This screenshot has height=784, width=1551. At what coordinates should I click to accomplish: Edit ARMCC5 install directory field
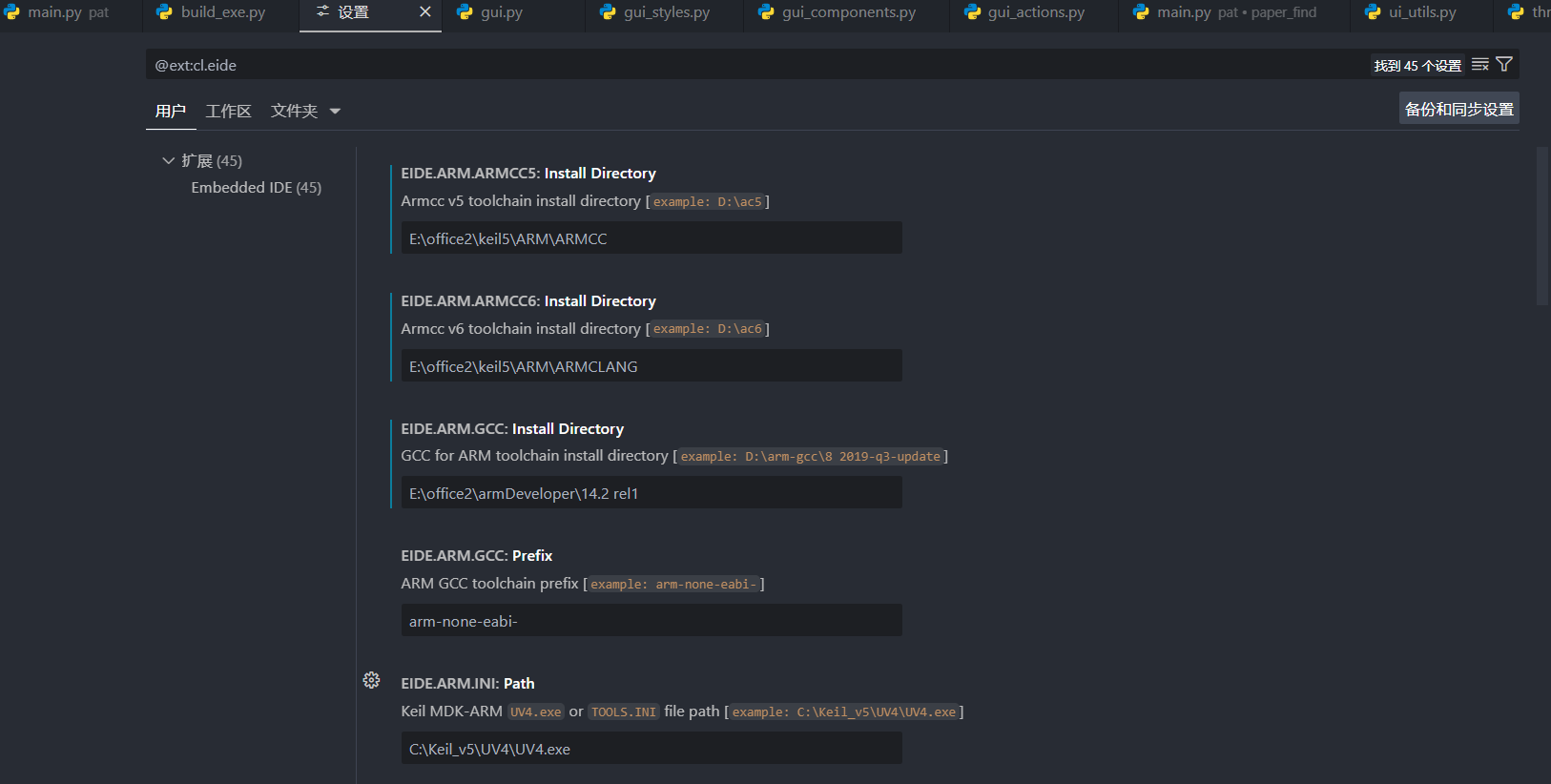tap(651, 238)
